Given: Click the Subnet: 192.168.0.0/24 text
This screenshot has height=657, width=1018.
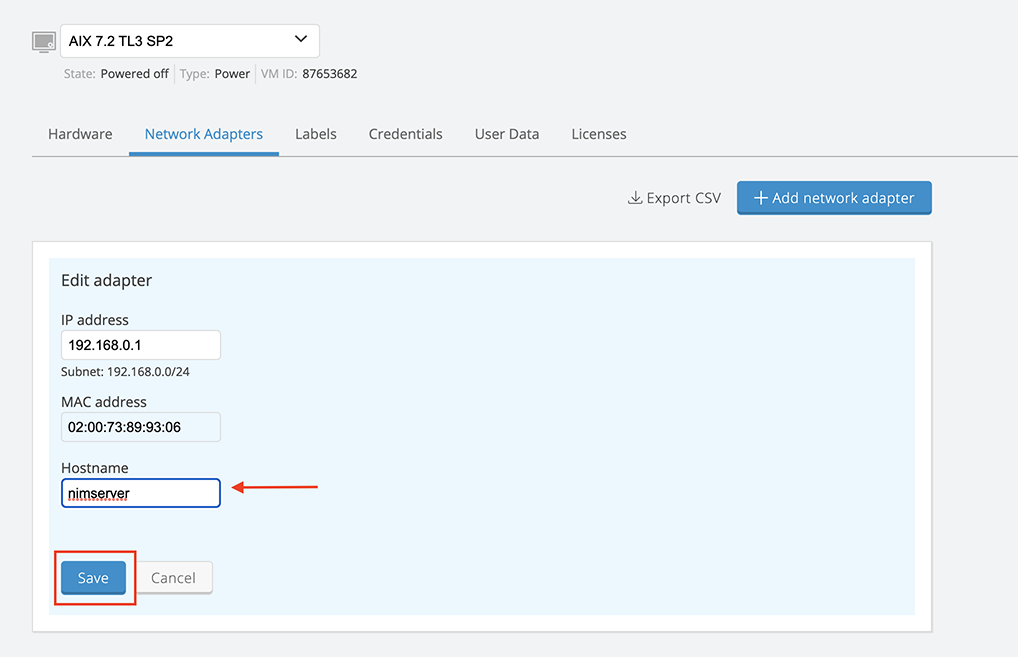Looking at the screenshot, I should pos(125,372).
